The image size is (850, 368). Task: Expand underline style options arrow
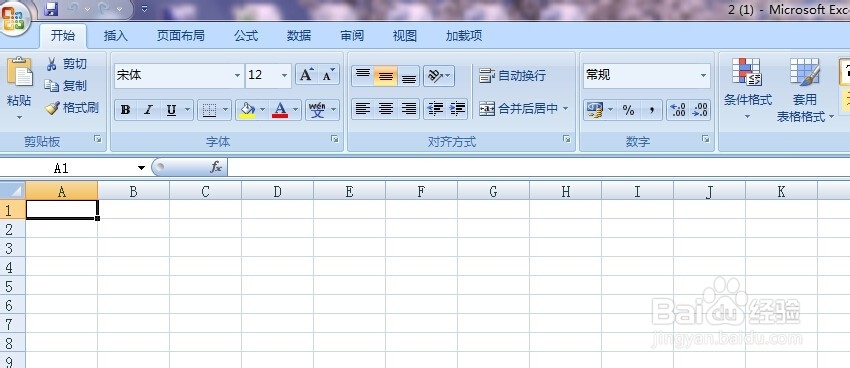click(x=188, y=110)
